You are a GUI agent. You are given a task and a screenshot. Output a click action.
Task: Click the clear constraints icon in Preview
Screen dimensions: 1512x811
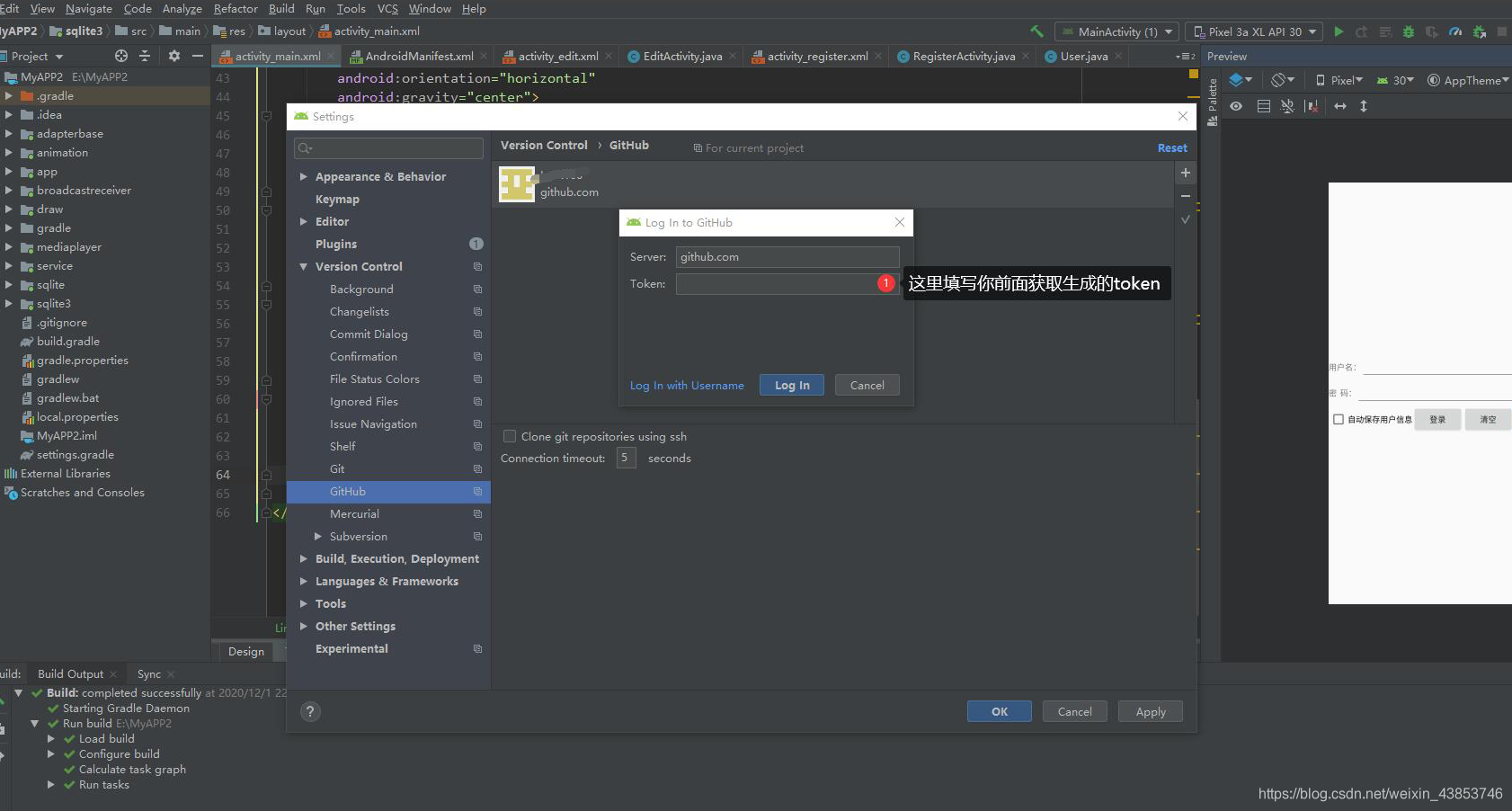tap(1312, 106)
